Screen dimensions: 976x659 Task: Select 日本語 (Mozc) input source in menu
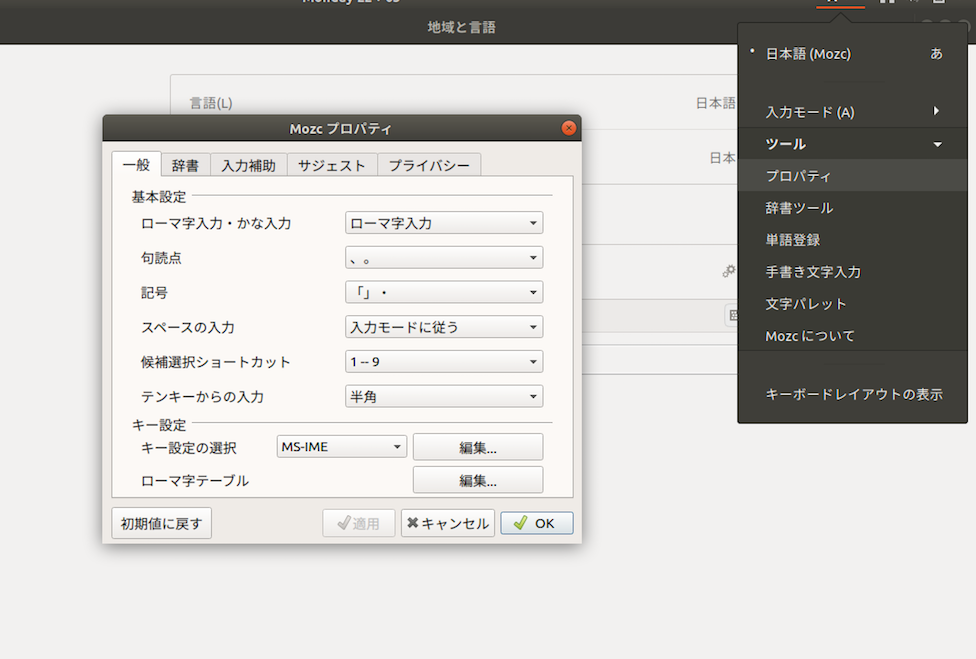pyautogui.click(x=852, y=54)
